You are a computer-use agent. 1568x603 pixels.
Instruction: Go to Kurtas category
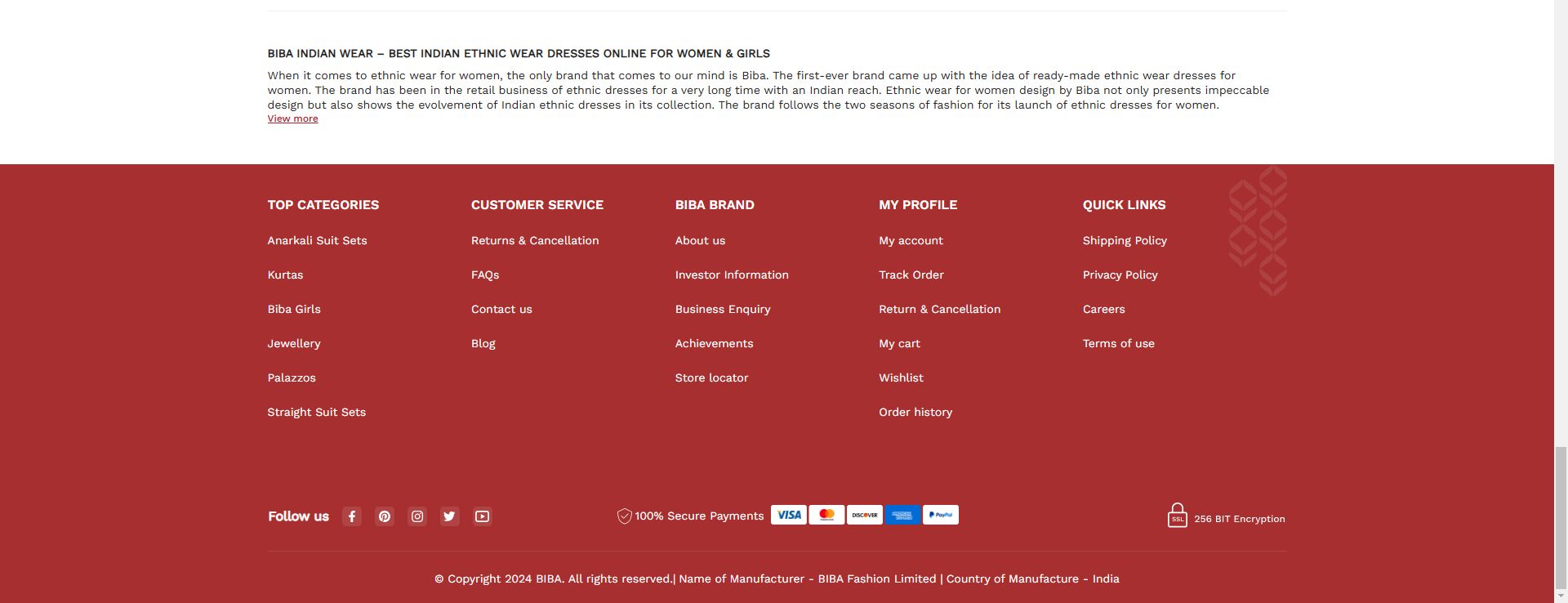point(285,275)
